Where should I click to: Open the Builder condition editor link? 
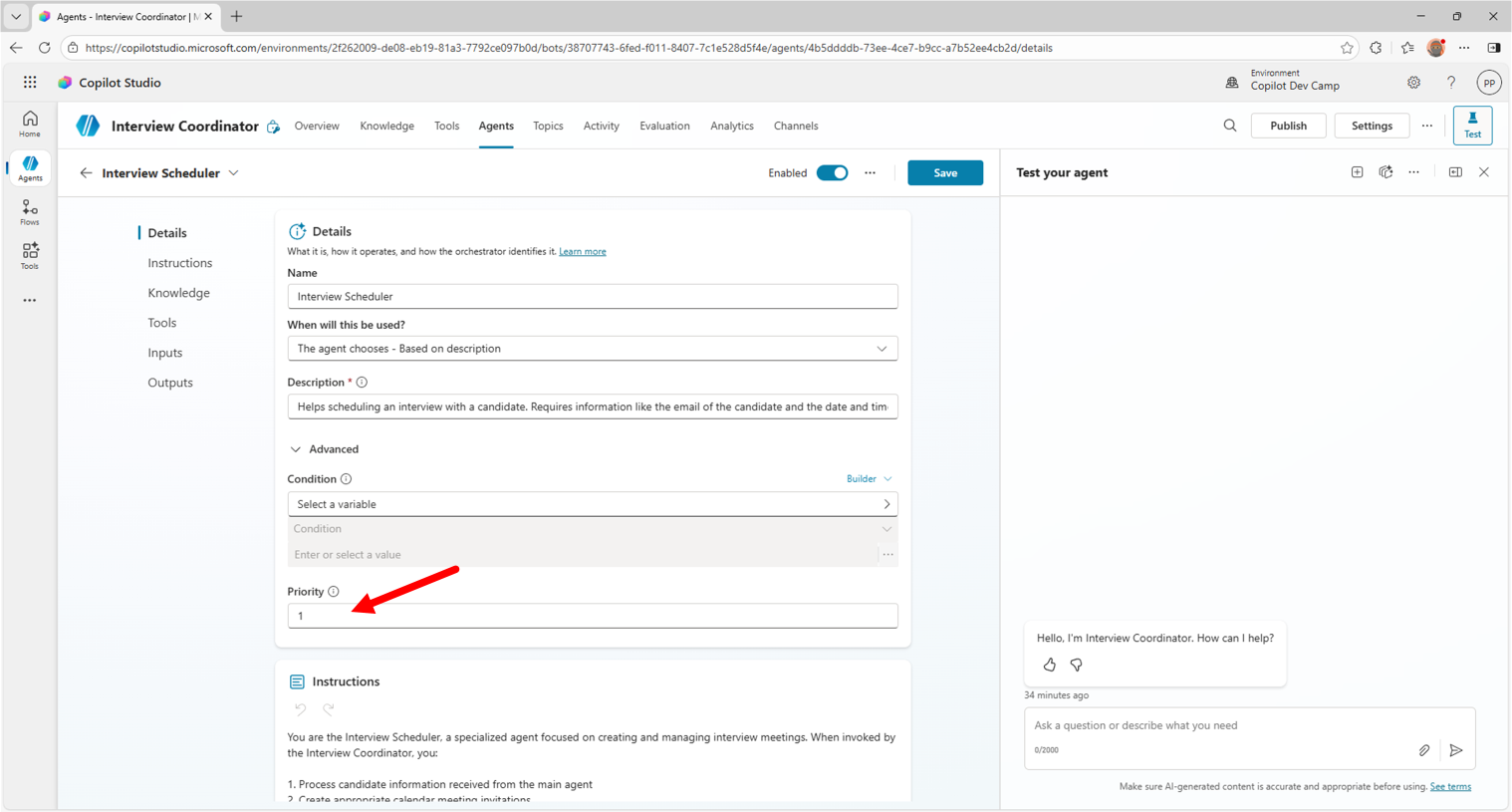pyautogui.click(x=861, y=478)
